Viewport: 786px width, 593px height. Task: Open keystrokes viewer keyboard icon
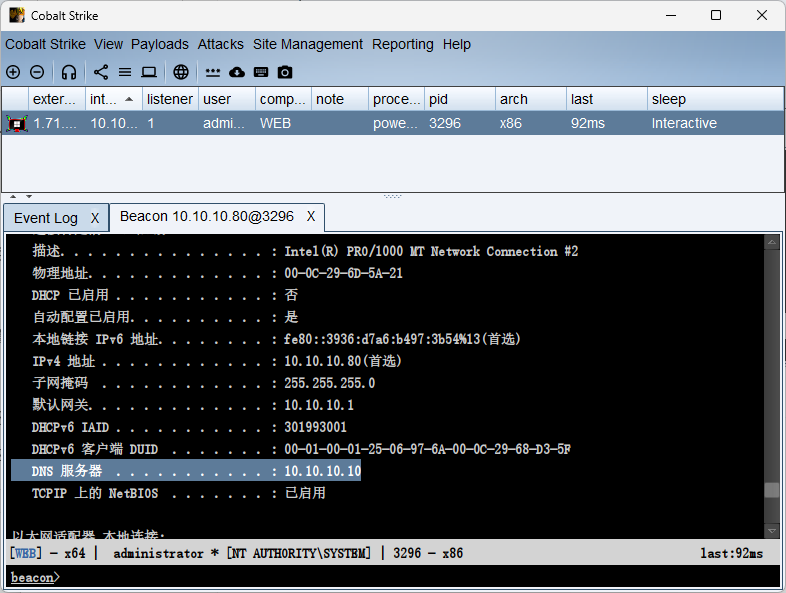(261, 72)
